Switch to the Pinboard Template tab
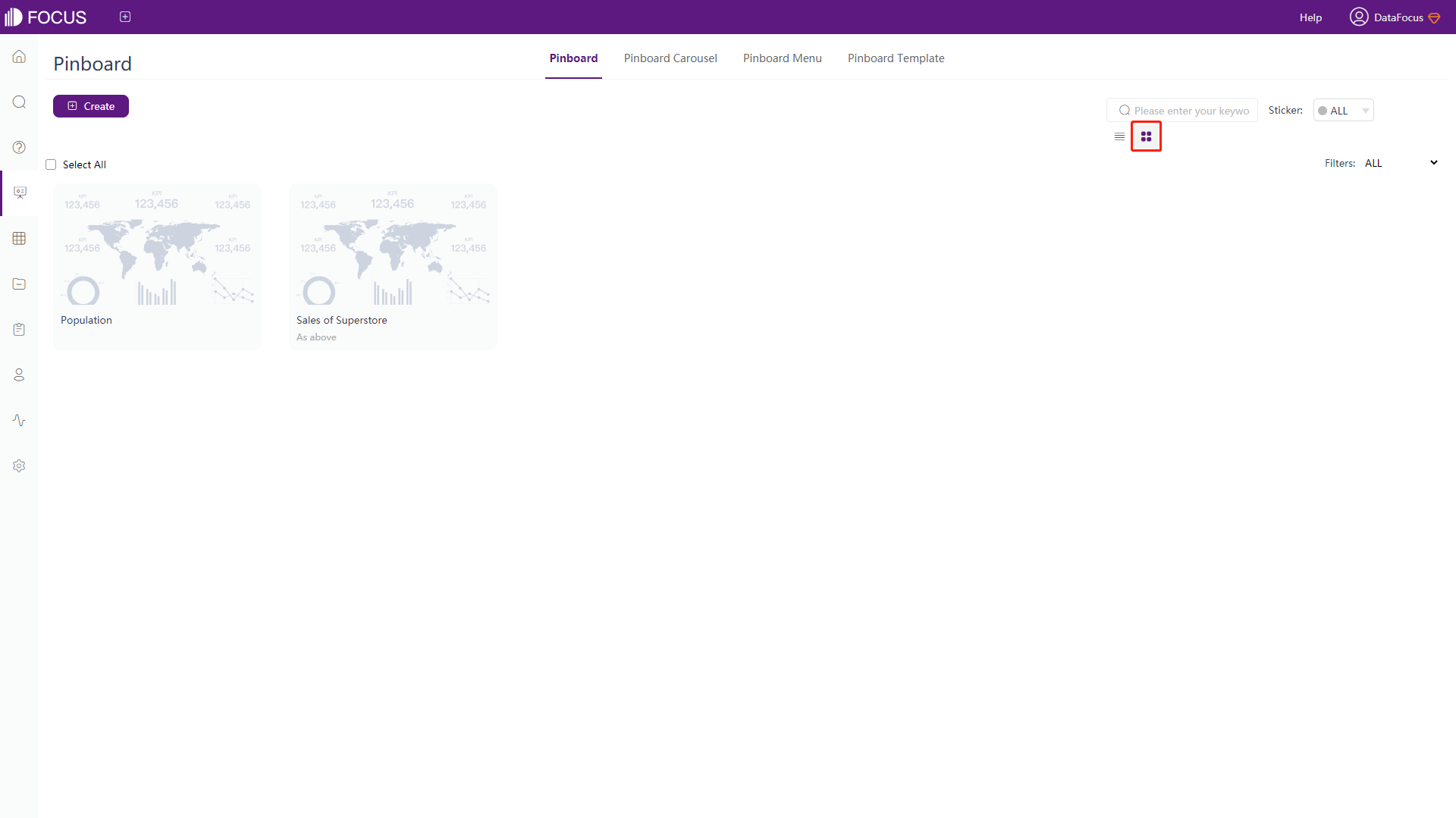 [x=896, y=58]
